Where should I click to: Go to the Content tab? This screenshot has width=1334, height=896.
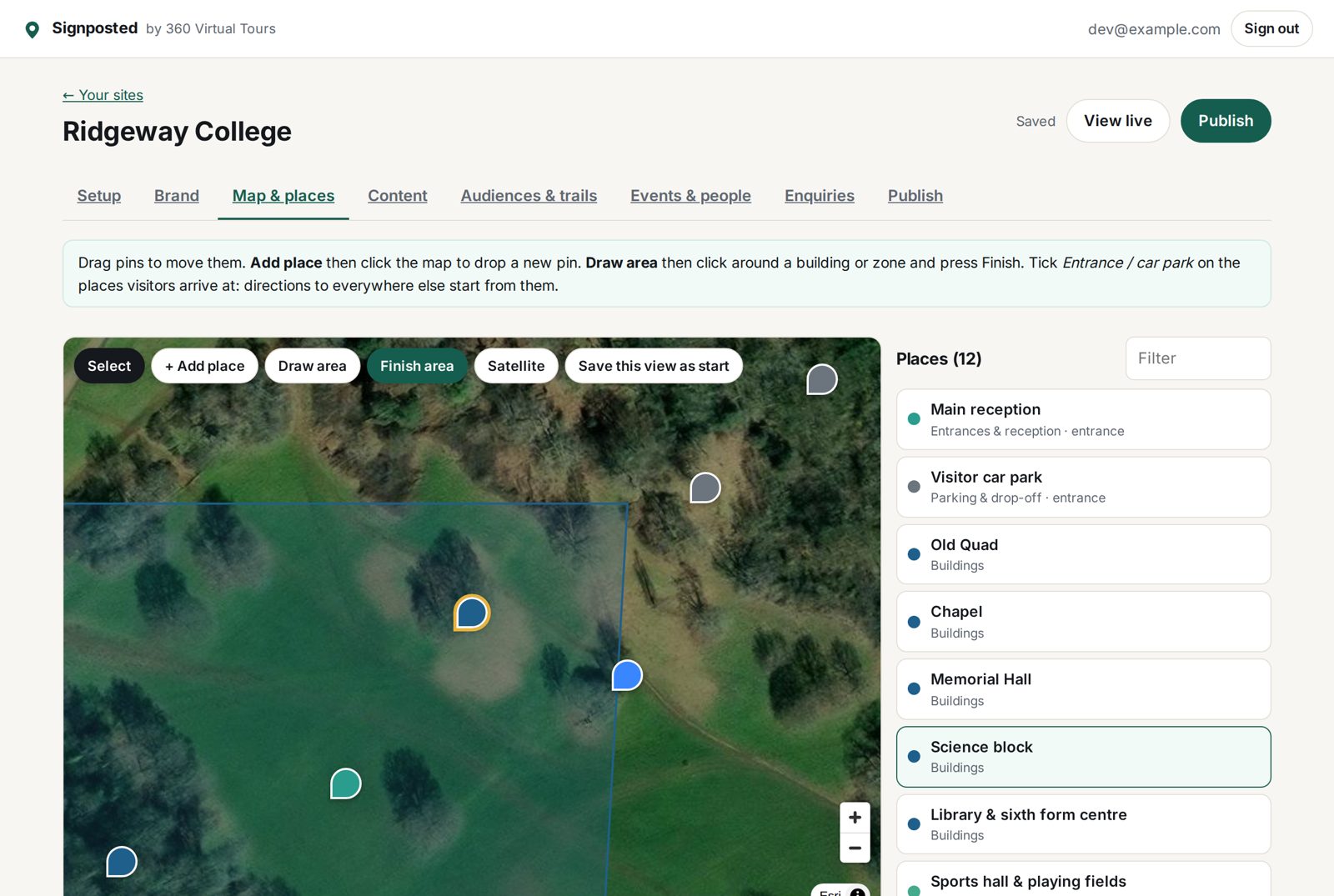(x=398, y=196)
